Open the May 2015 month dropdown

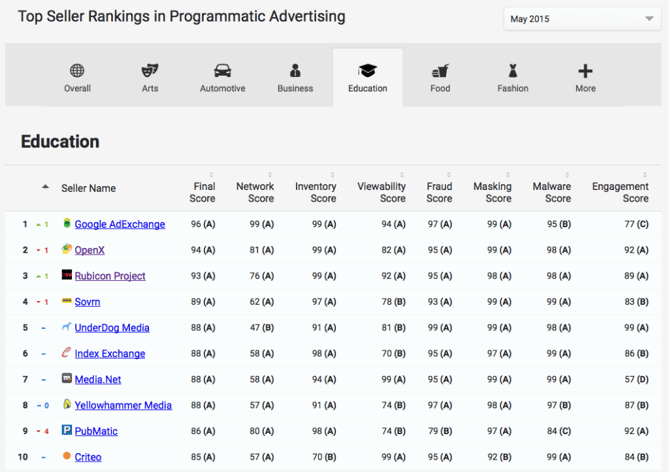[582, 19]
